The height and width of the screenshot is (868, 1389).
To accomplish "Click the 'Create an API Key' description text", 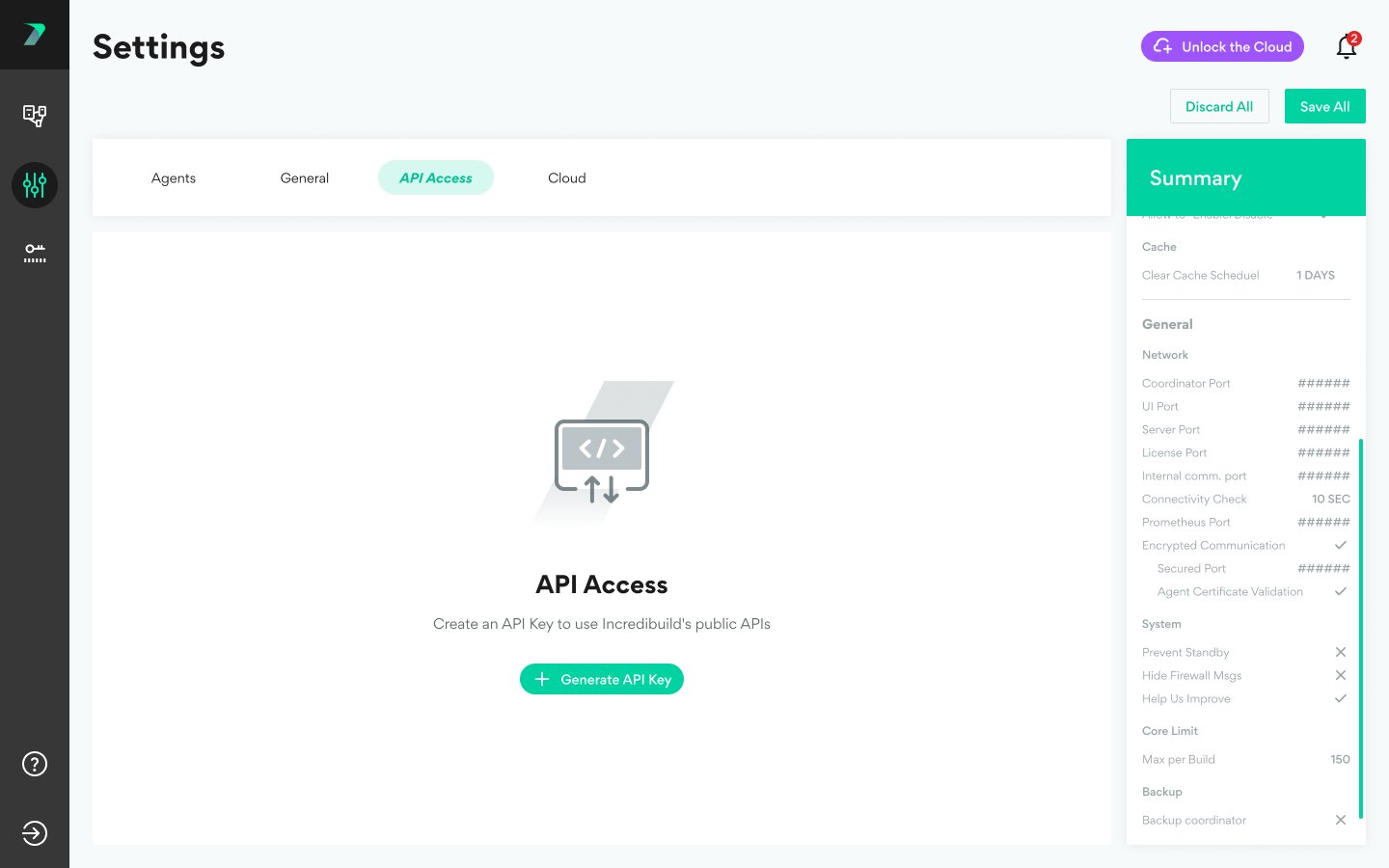I will pos(602,624).
